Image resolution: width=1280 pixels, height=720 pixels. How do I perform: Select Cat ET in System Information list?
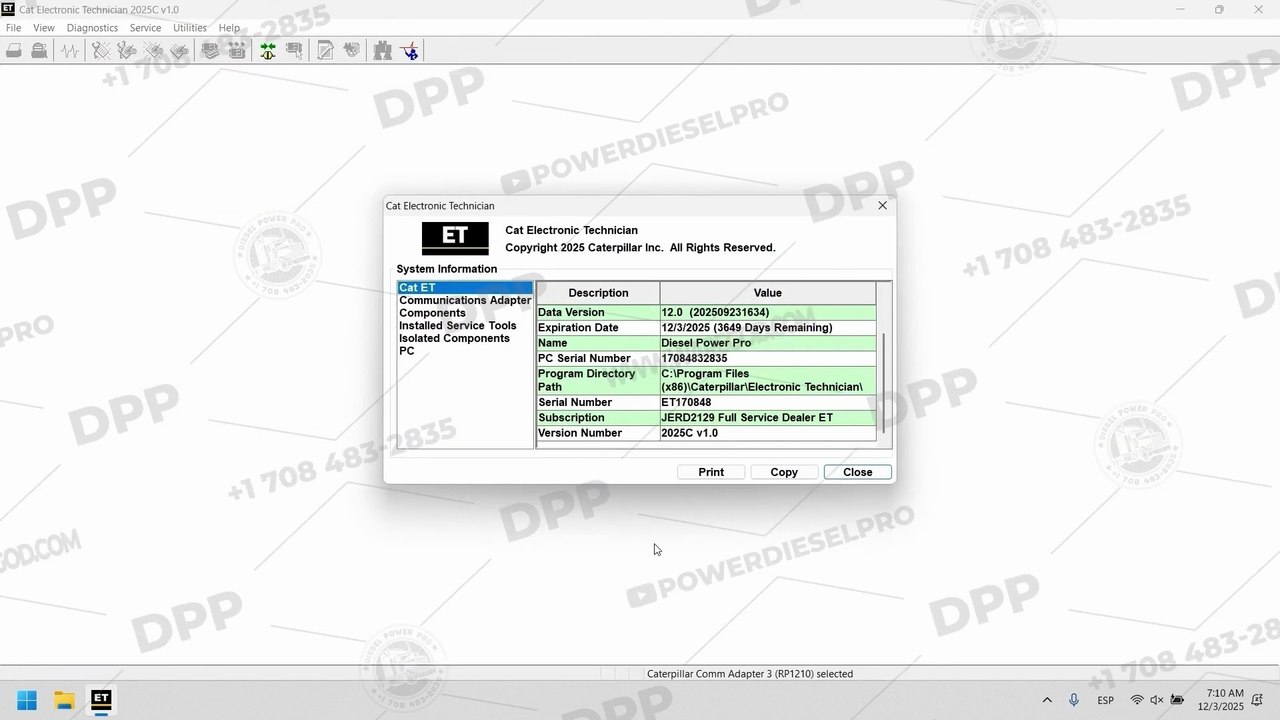pos(465,288)
